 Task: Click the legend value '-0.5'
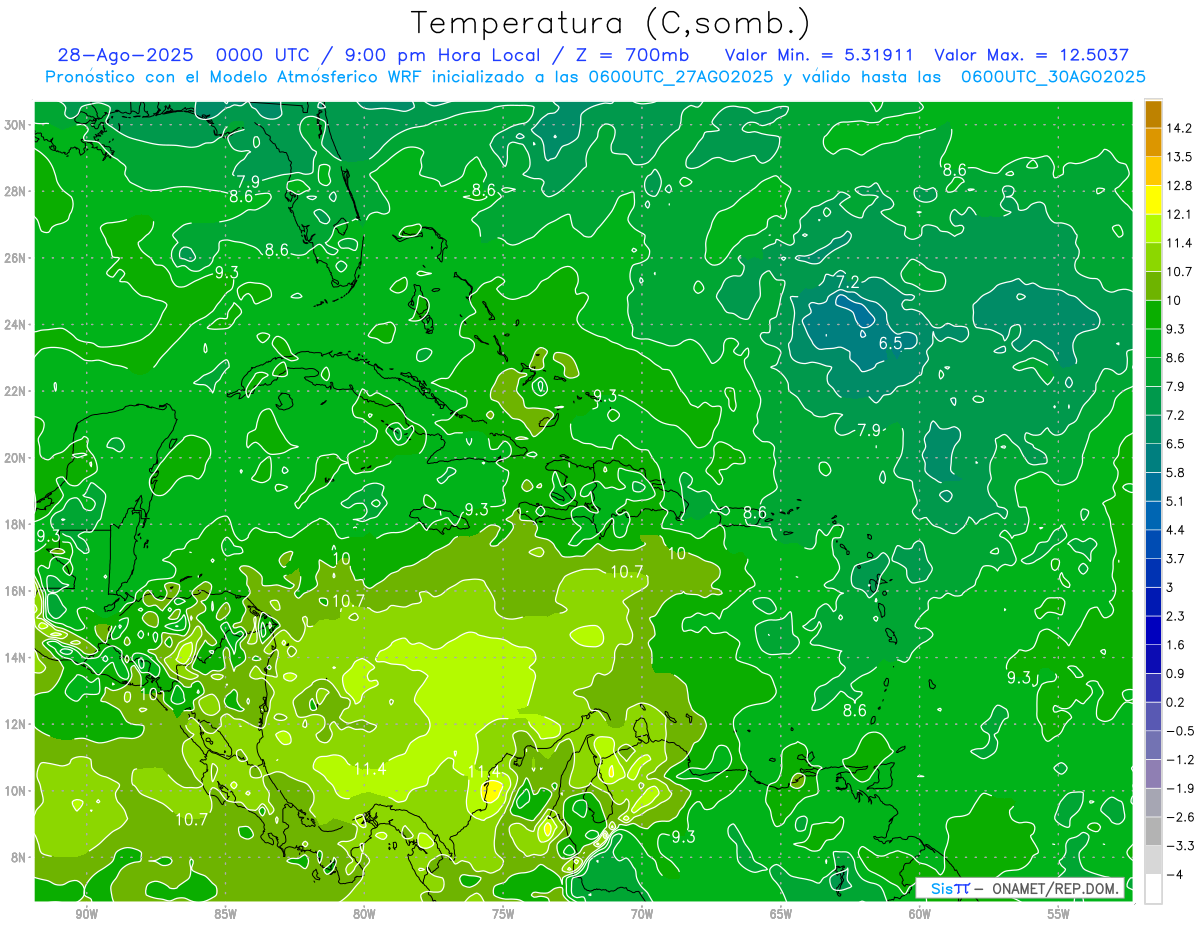point(1181,731)
